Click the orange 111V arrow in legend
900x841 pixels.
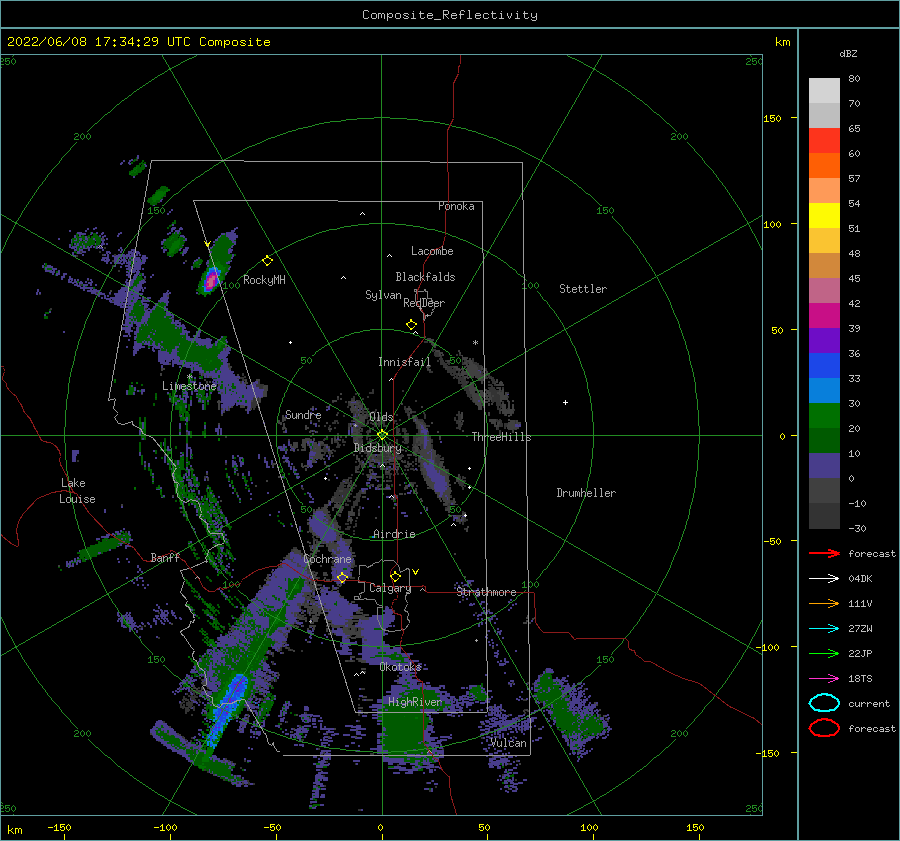coord(824,603)
